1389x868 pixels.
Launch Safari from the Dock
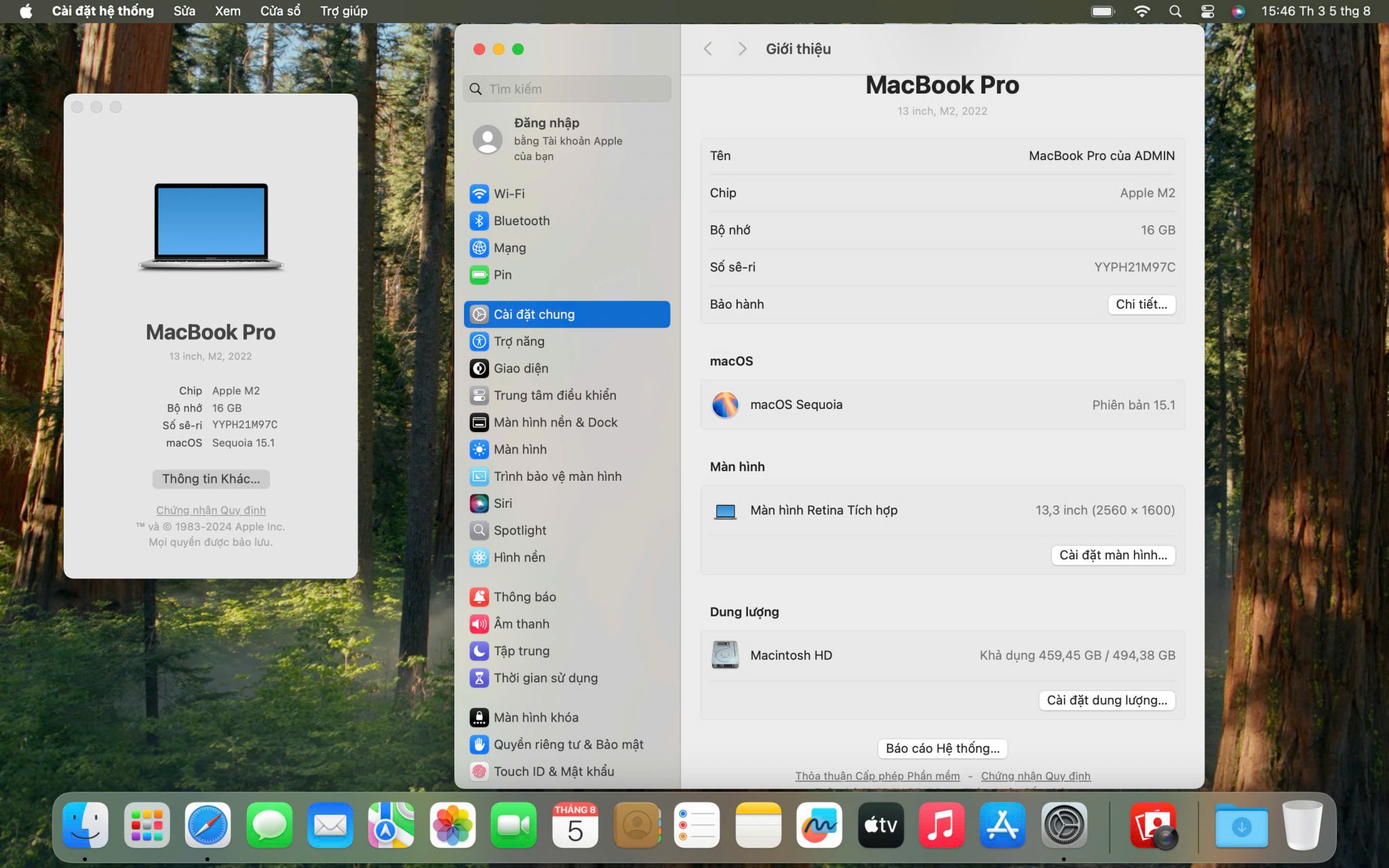click(208, 825)
